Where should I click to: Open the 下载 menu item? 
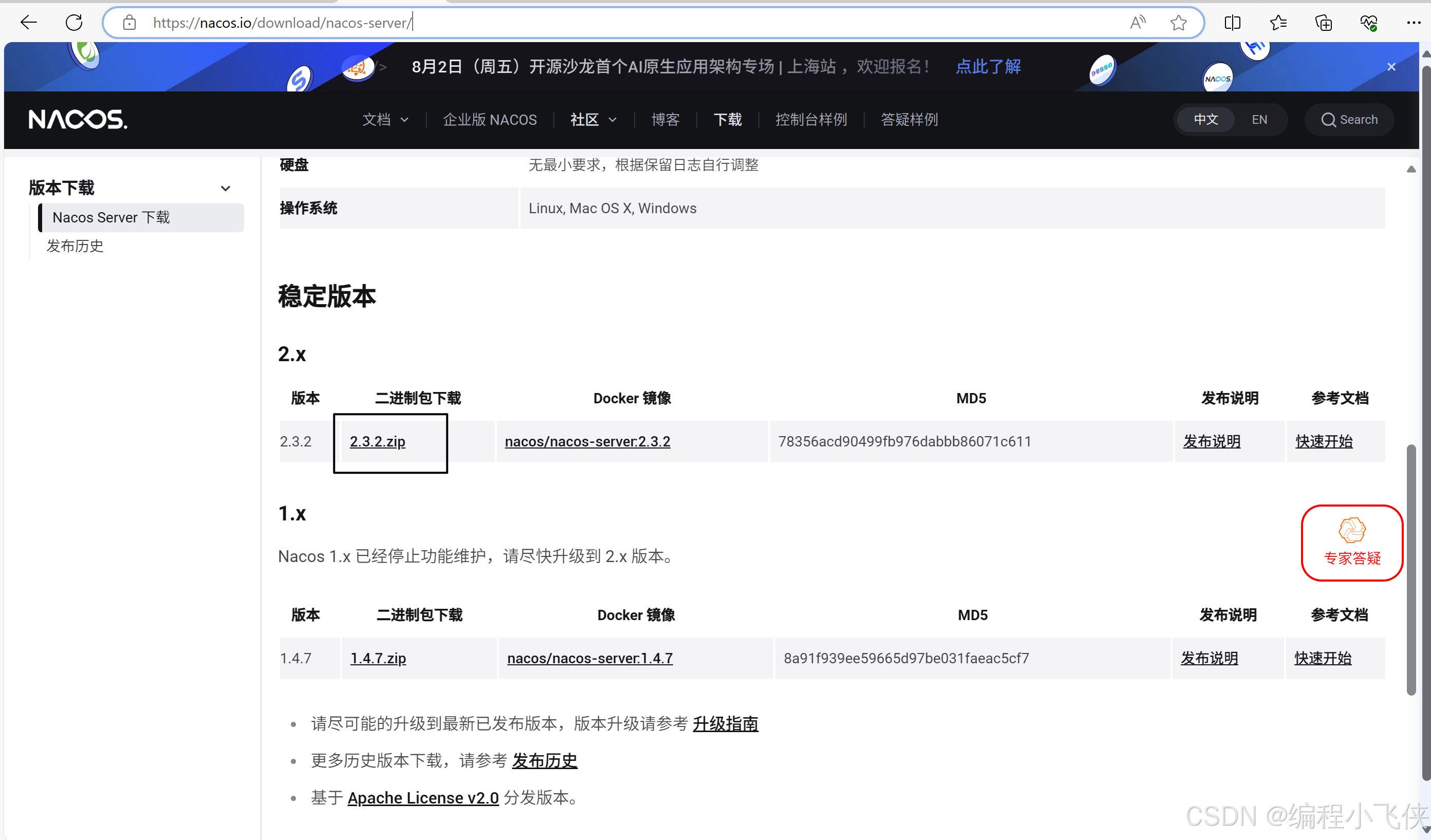[728, 119]
